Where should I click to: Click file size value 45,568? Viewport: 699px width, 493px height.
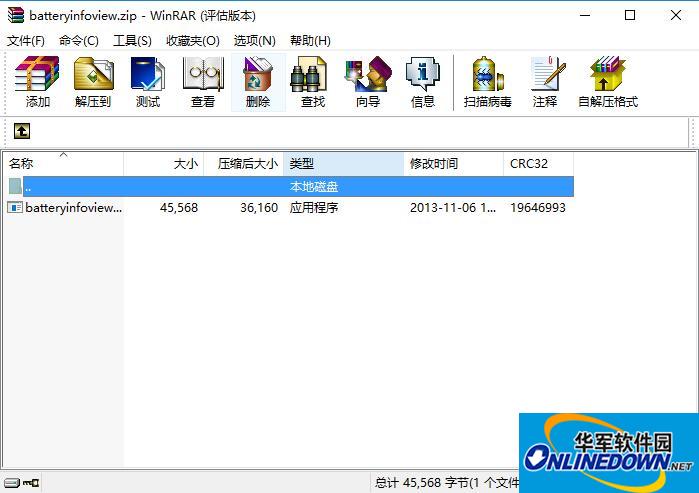pyautogui.click(x=179, y=208)
